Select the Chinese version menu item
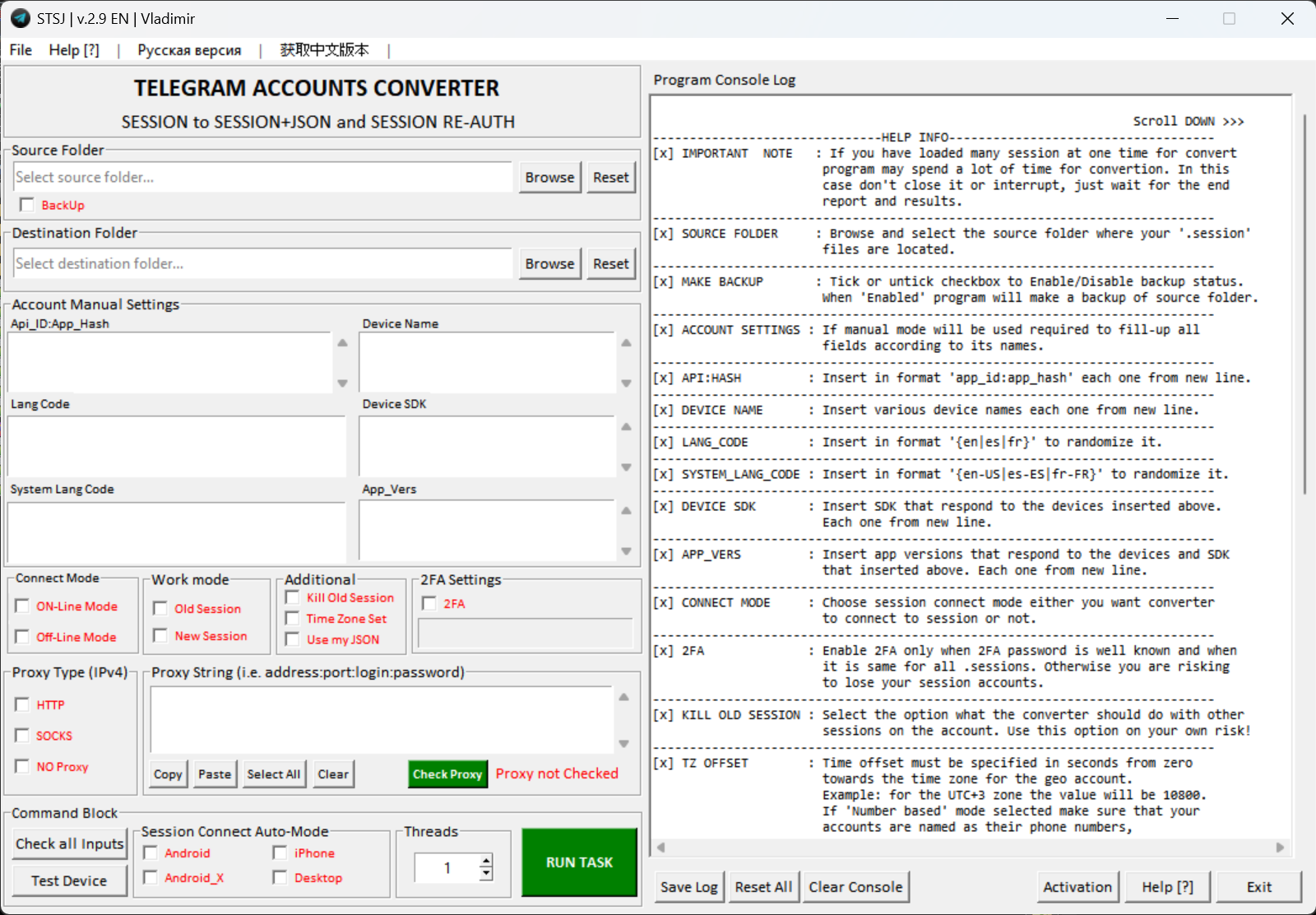 [x=324, y=50]
